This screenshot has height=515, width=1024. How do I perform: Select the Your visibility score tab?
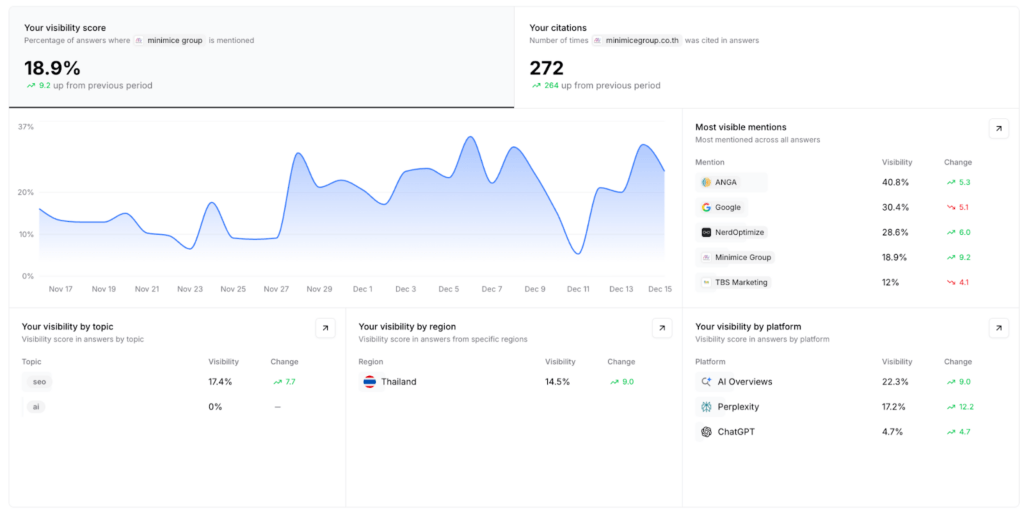(261, 57)
